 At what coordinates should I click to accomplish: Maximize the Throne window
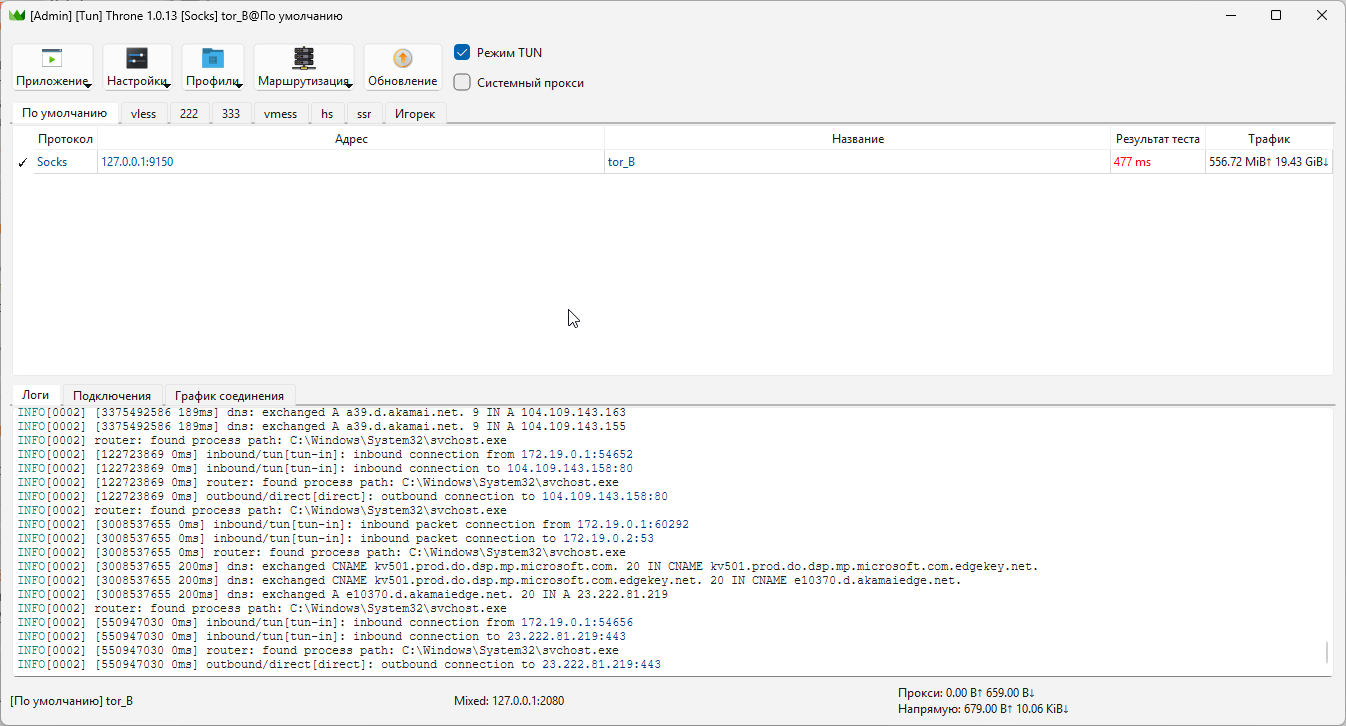pyautogui.click(x=1276, y=15)
